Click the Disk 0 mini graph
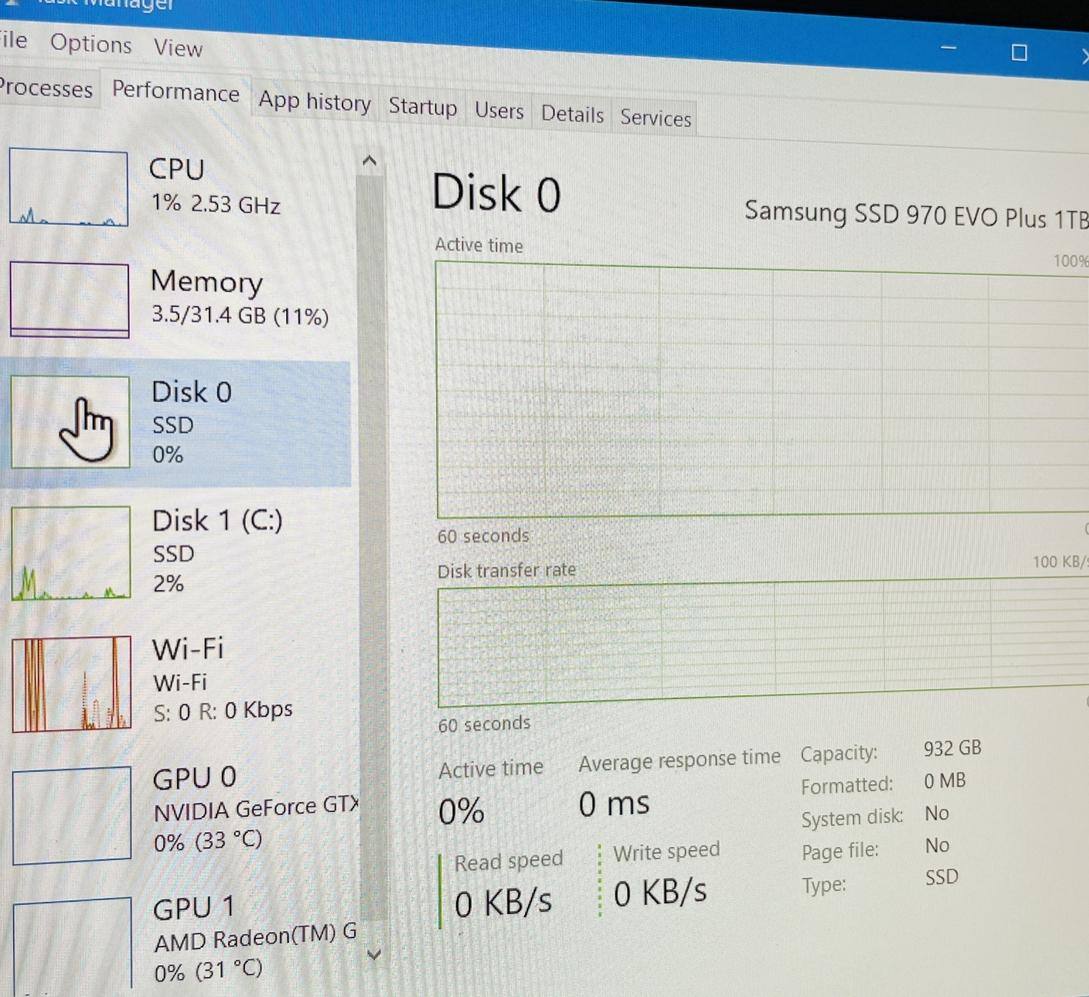 click(70, 421)
